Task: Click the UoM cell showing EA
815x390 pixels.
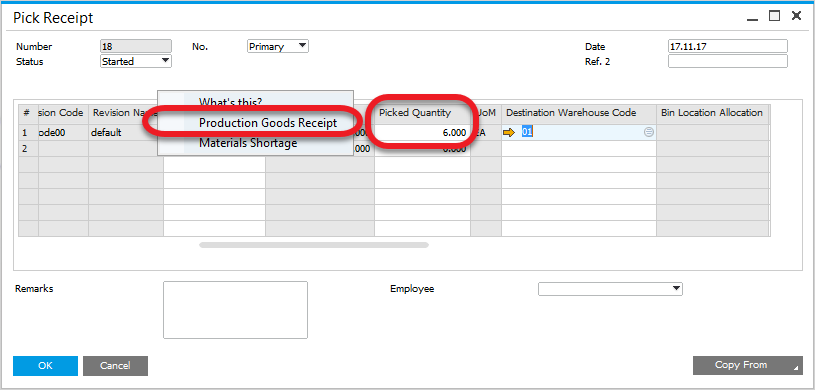Action: 486,133
